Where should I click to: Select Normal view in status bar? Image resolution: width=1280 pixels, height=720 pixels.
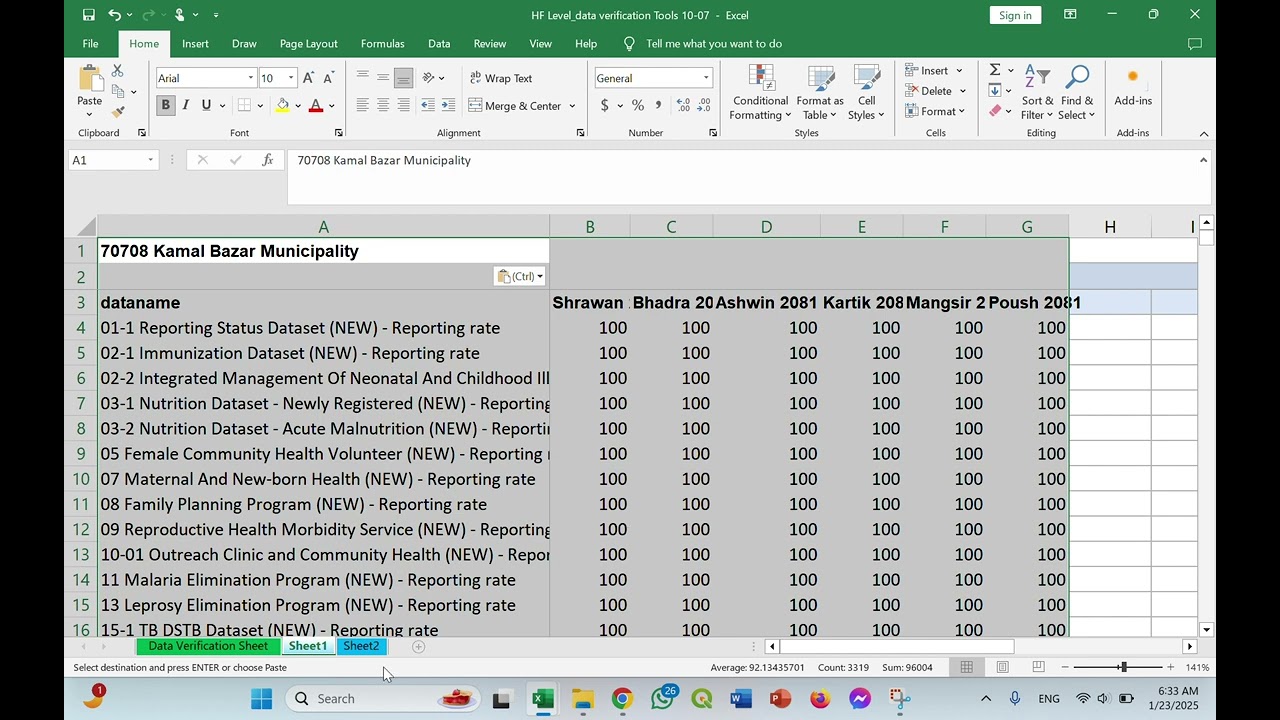966,667
